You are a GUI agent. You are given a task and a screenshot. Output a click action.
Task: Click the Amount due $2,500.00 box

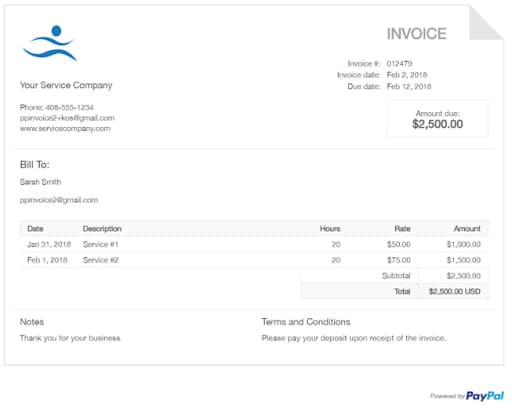pos(437,119)
